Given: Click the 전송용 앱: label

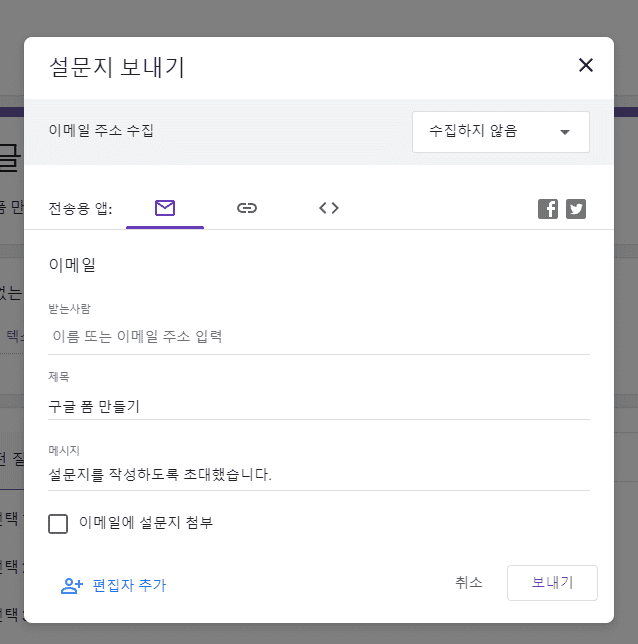Looking at the screenshot, I should [x=80, y=209].
